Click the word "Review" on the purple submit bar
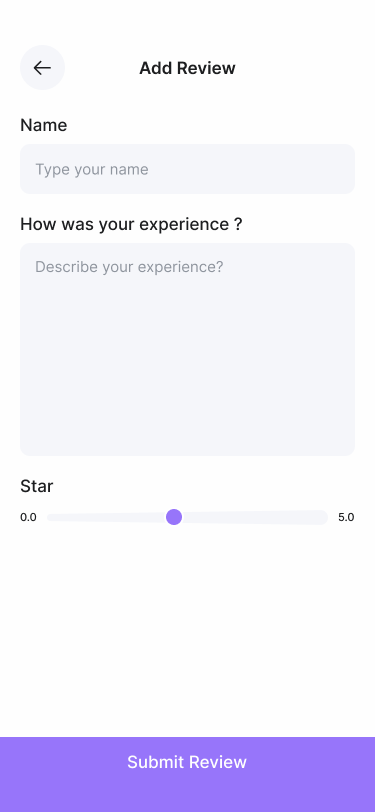This screenshot has height=812, width=375. point(218,762)
